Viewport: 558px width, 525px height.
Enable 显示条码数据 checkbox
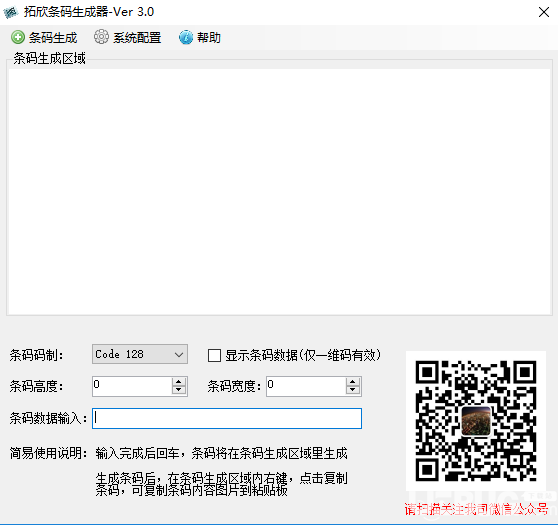pos(214,355)
